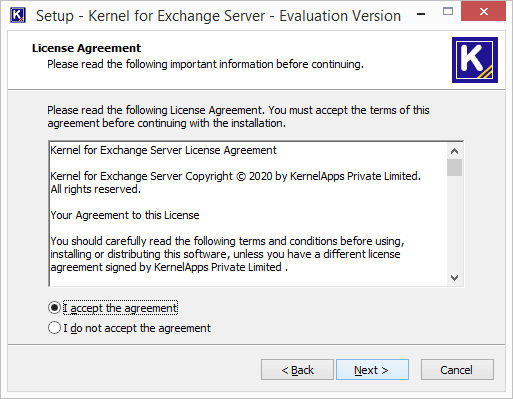The width and height of the screenshot is (513, 399).
Task: Click the license scrollbar down arrow
Action: [454, 278]
